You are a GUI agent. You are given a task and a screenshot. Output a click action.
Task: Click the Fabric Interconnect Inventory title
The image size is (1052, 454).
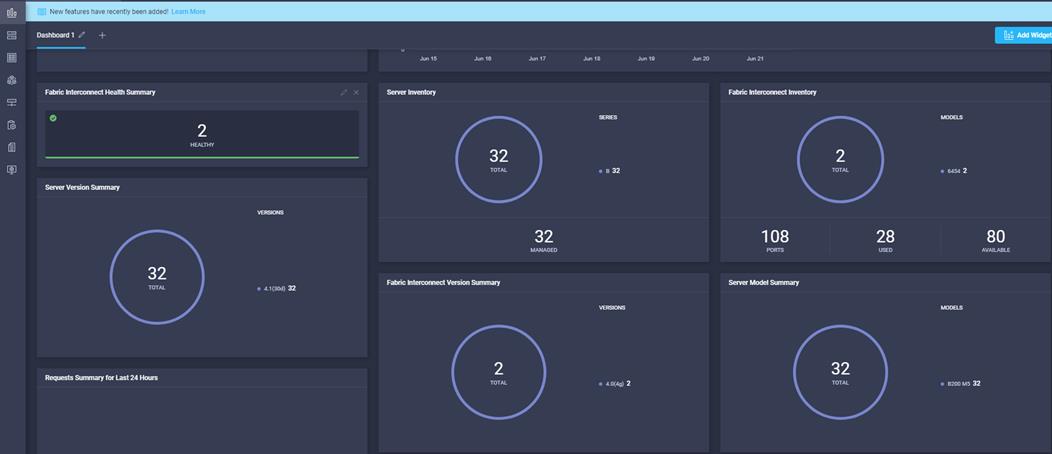(x=772, y=93)
